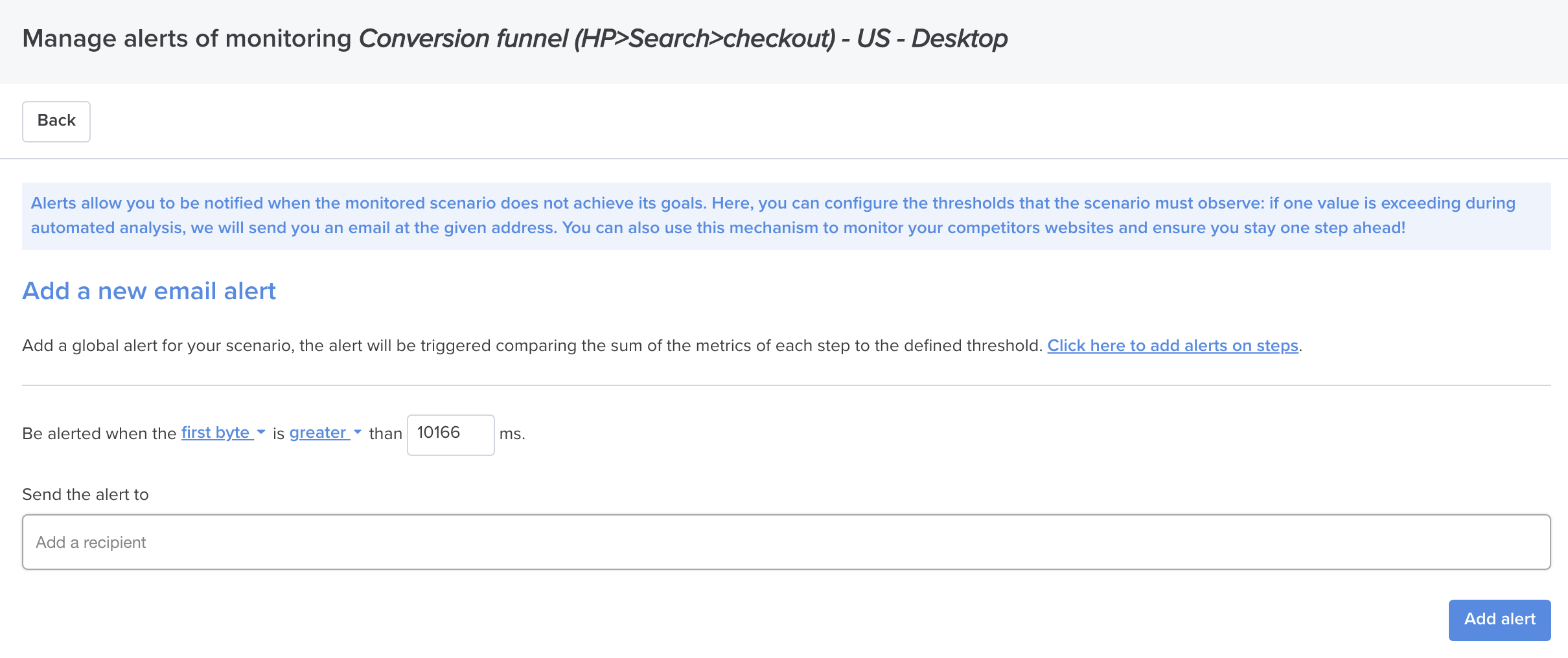Click the "Add a new email alert" heading

149,291
